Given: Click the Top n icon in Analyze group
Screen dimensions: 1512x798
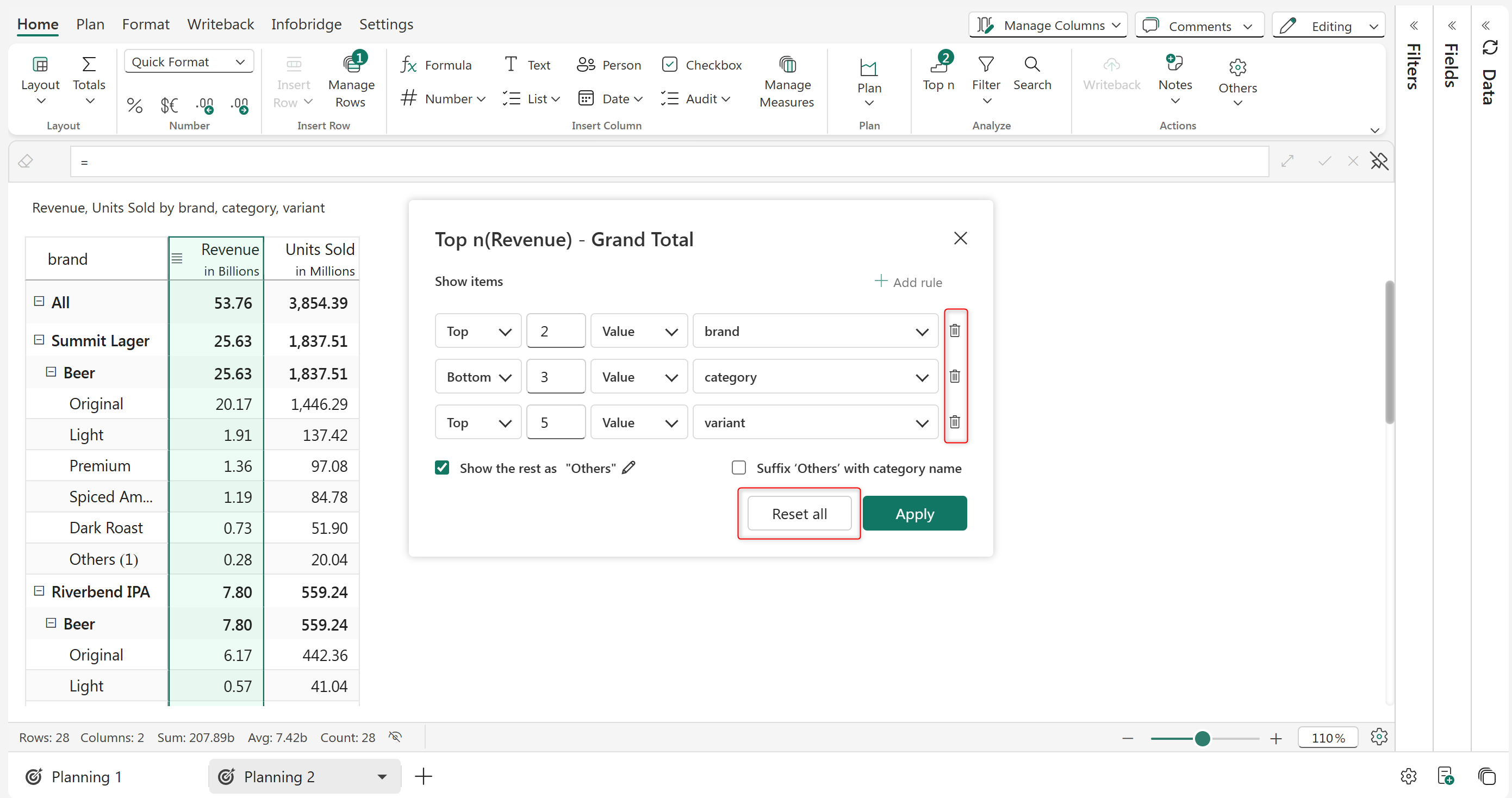Looking at the screenshot, I should coord(938,66).
